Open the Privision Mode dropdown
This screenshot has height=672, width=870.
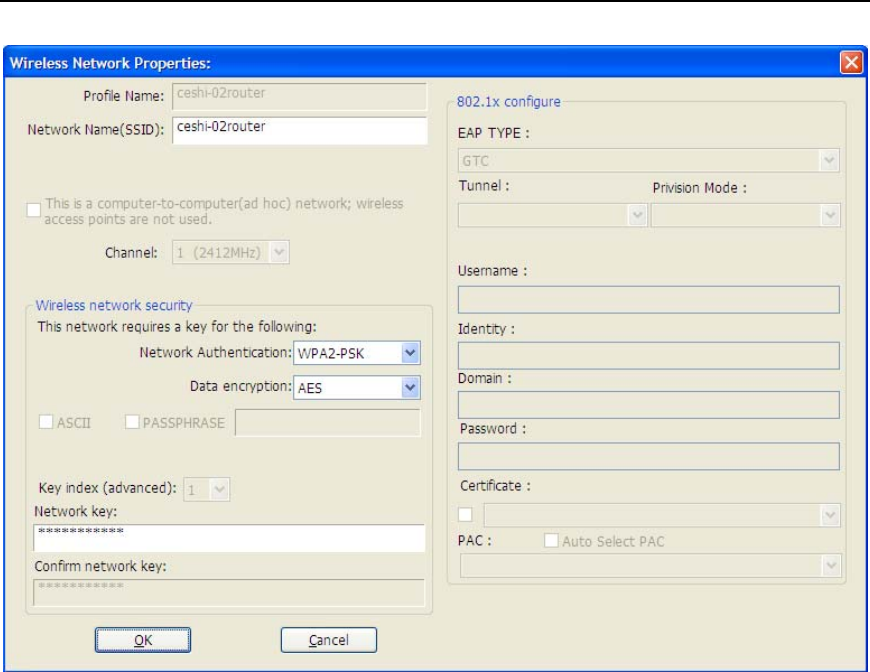[828, 215]
